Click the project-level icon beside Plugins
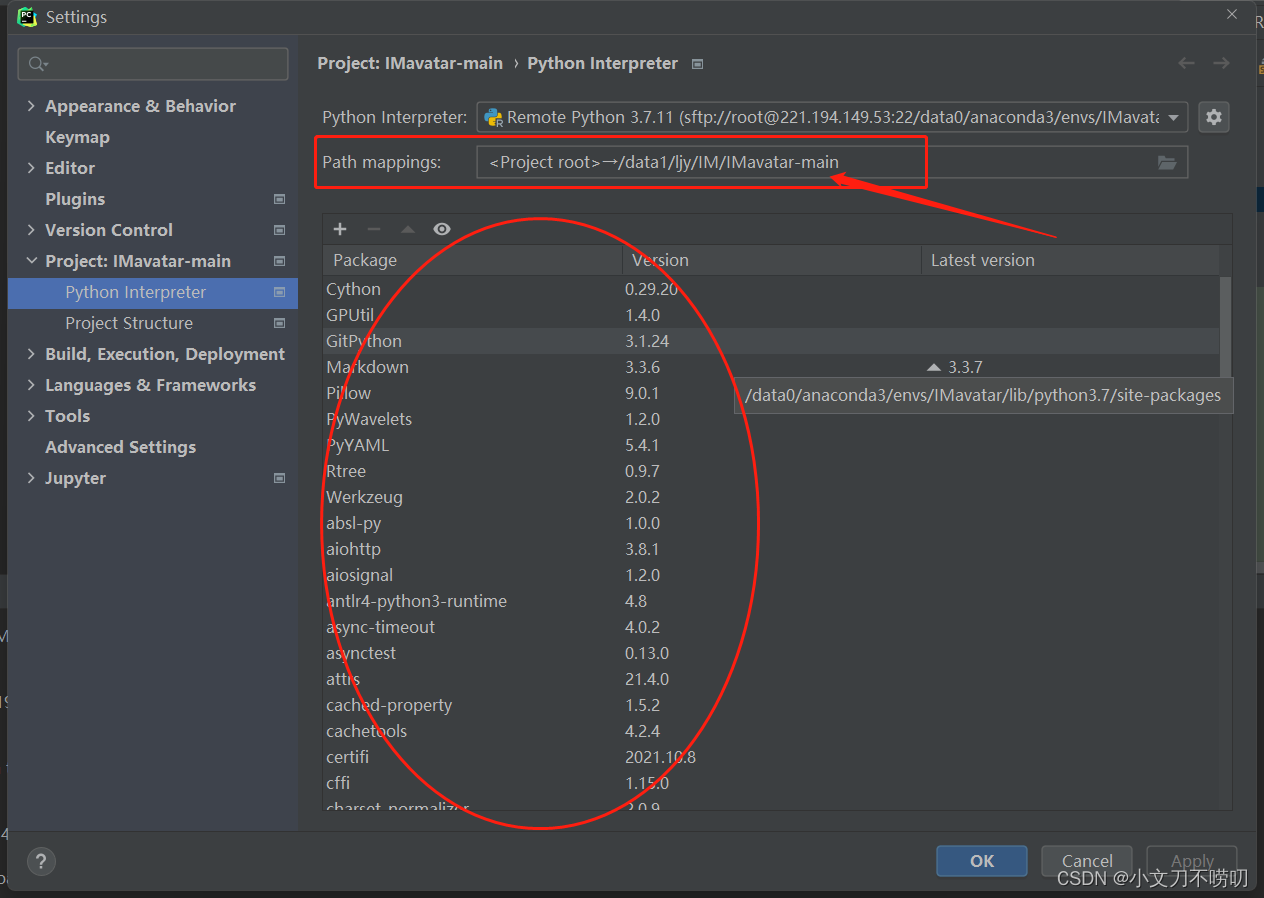The height and width of the screenshot is (898, 1264). 279,199
